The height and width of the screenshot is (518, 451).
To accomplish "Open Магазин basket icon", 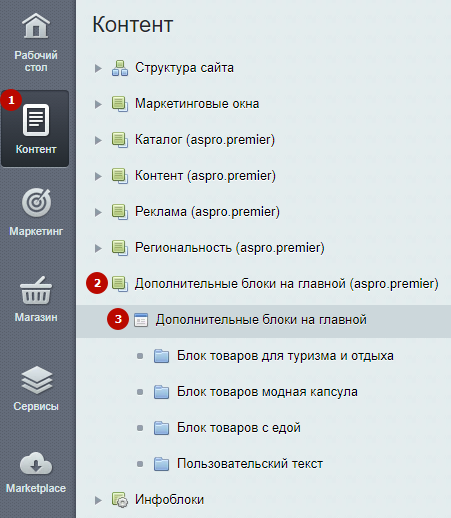I will pos(36,290).
